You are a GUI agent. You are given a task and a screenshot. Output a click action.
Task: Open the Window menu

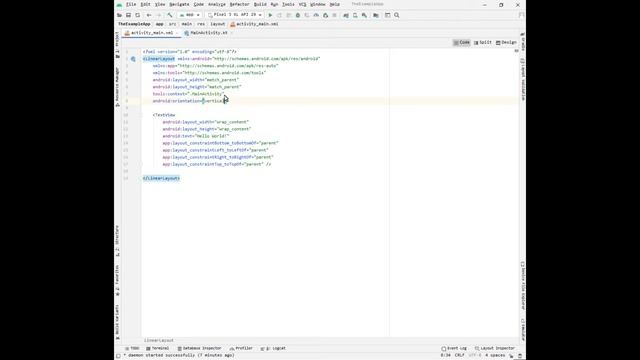(318, 4)
